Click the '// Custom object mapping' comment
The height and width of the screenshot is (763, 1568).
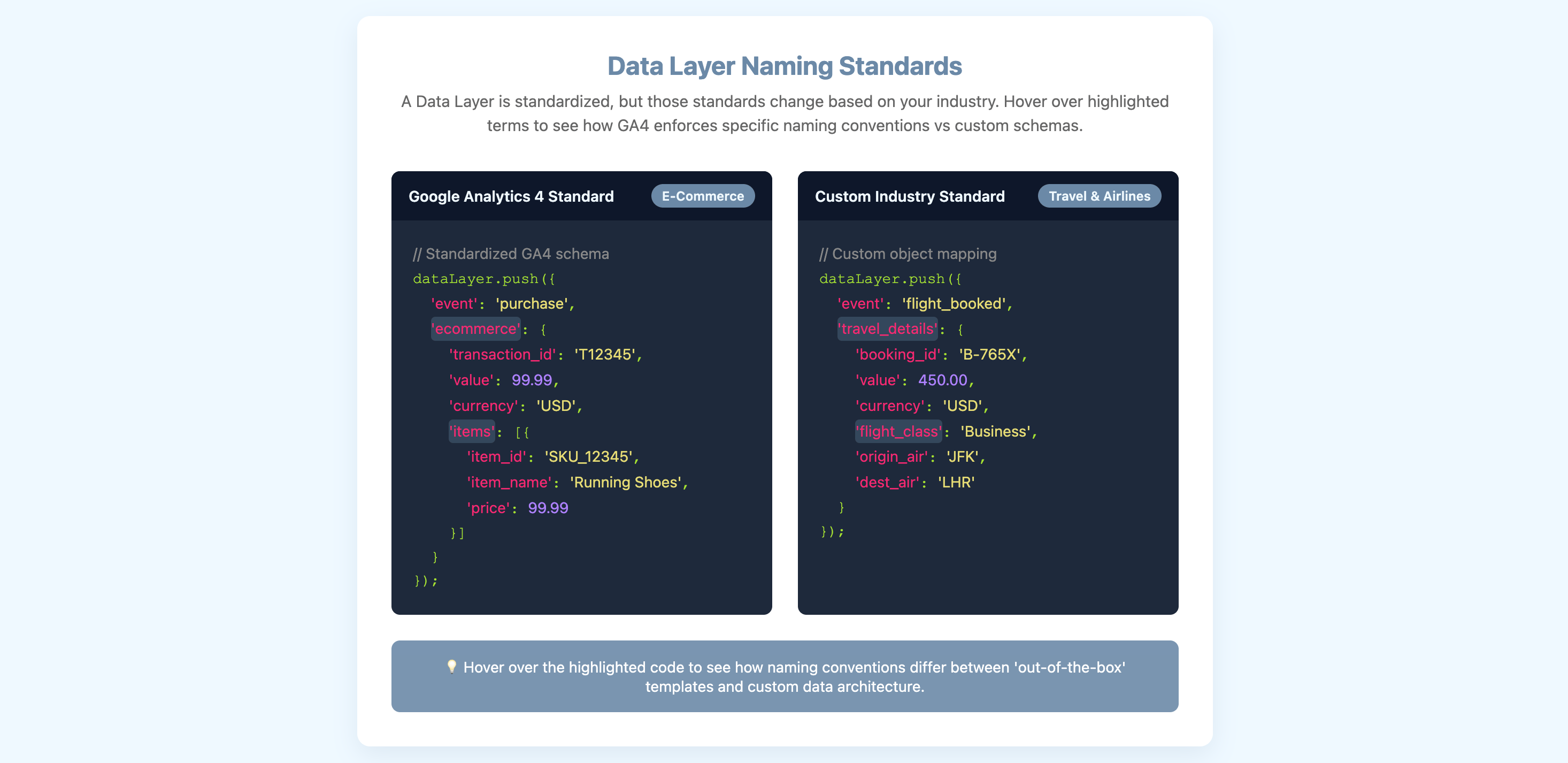[908, 253]
